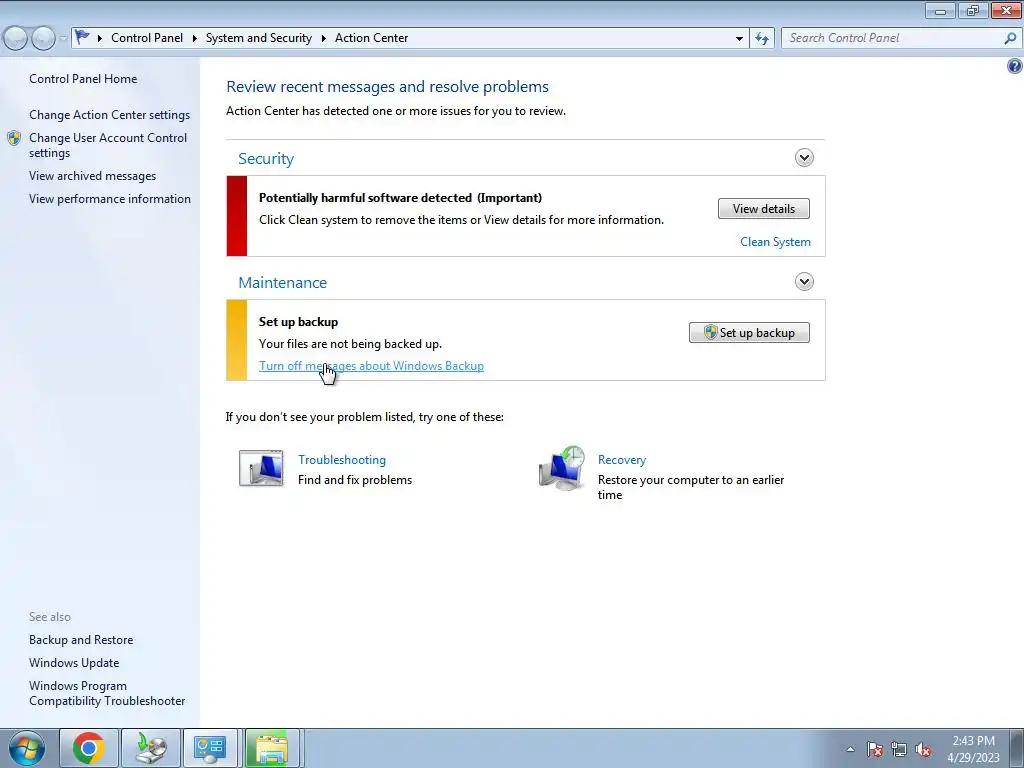
Task: Click the Action Center flag icon in address bar
Action: pos(82,37)
